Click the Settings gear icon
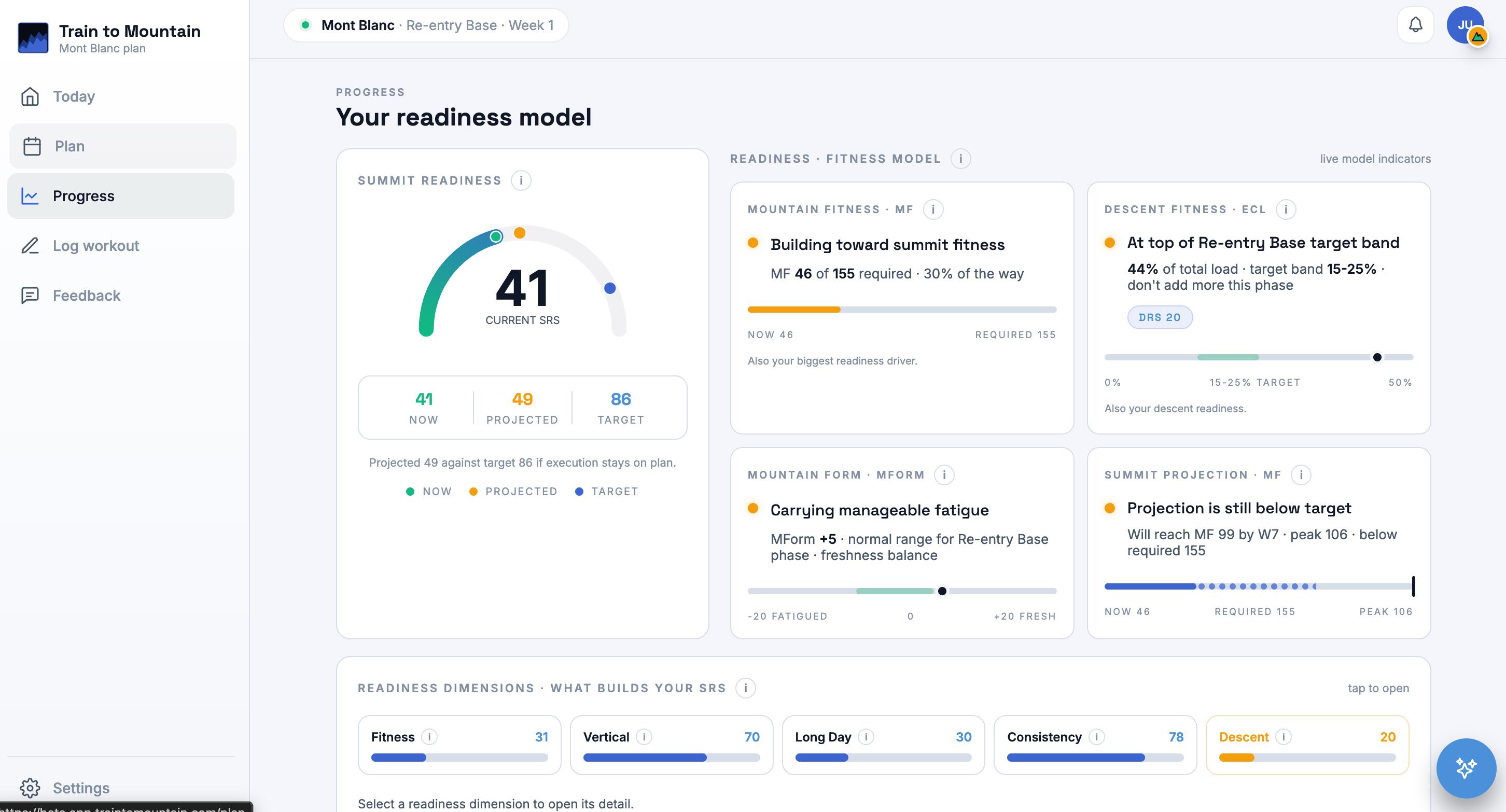1506x812 pixels. (30, 788)
